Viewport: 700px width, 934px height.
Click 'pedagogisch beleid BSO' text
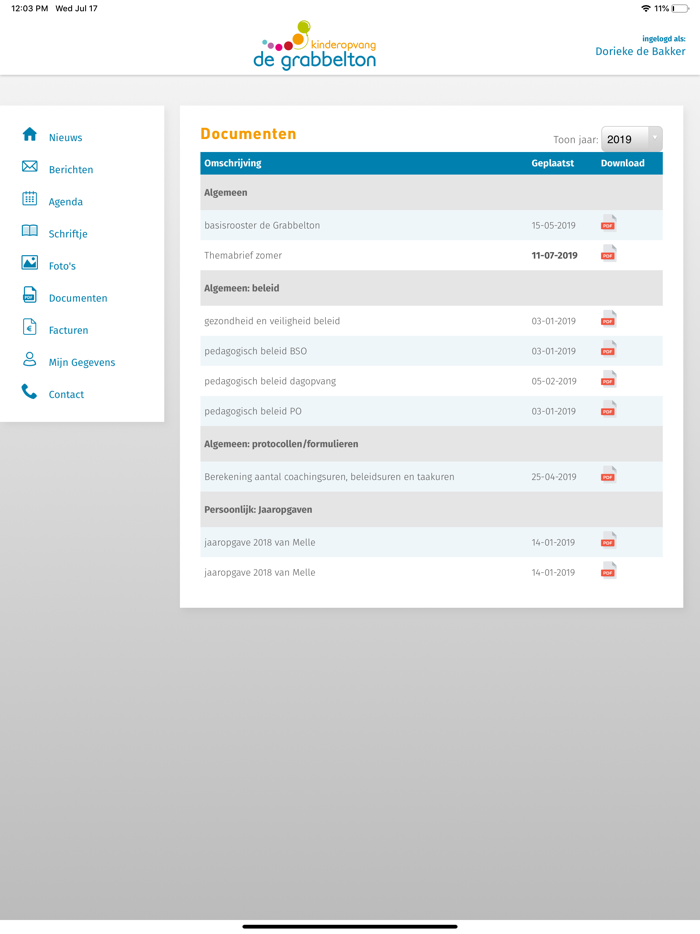pos(256,351)
